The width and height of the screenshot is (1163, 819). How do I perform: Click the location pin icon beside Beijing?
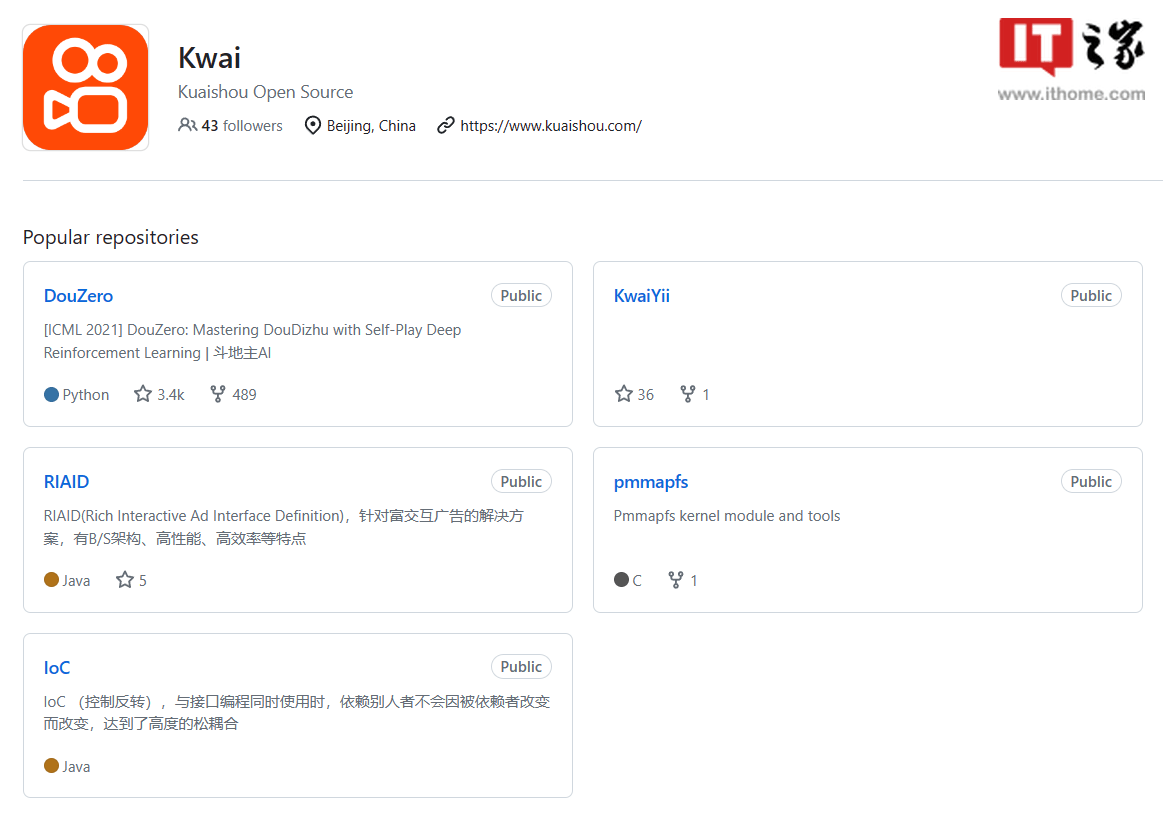coord(313,125)
